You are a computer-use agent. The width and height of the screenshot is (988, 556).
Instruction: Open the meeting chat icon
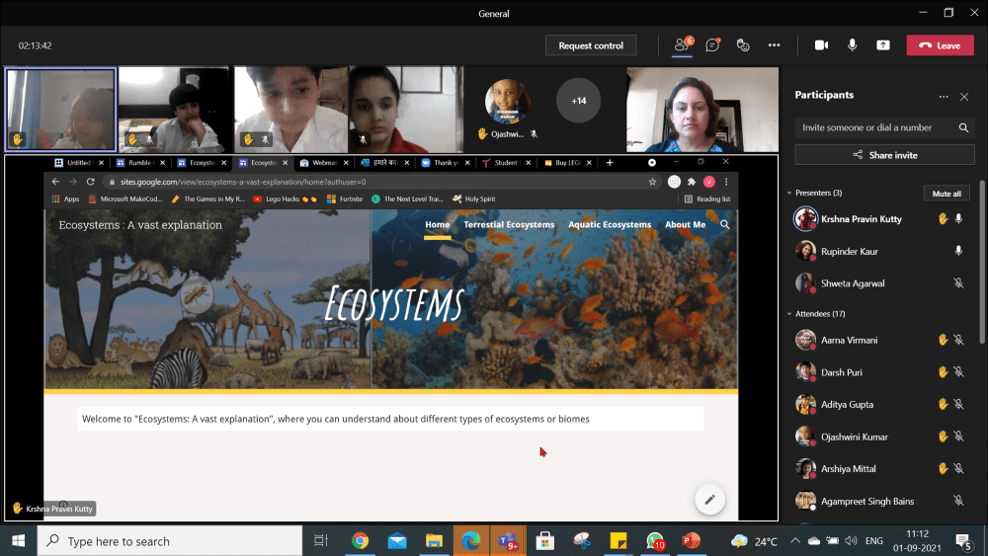coord(713,45)
